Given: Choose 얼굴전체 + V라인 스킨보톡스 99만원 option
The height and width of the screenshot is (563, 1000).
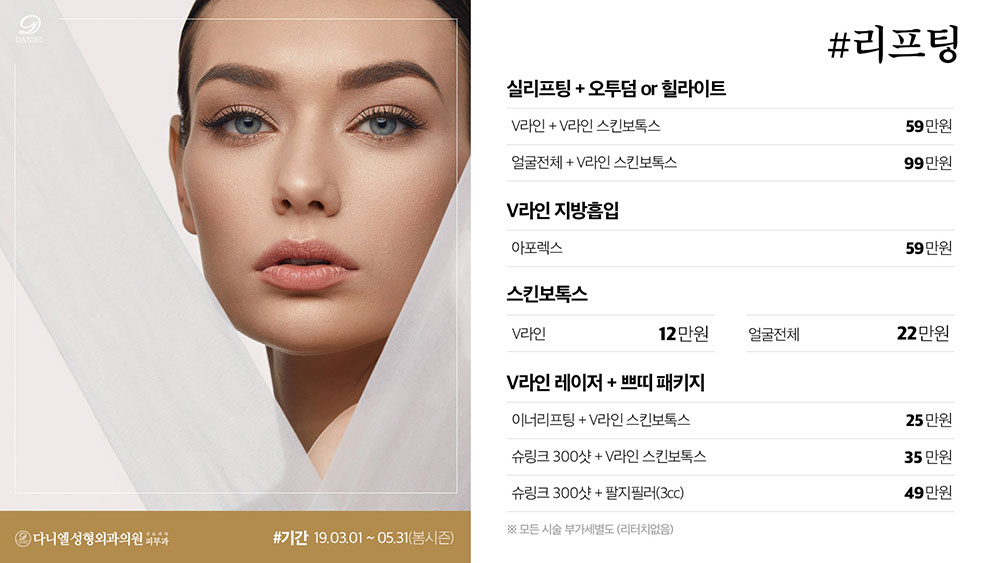Looking at the screenshot, I should [730, 163].
